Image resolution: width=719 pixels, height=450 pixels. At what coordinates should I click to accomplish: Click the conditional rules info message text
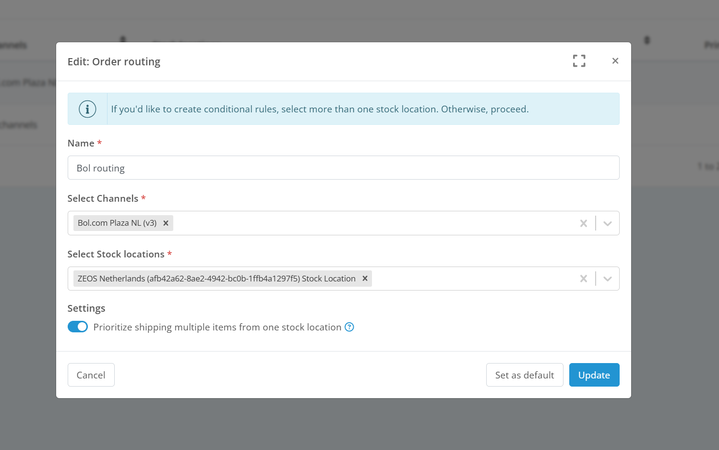[x=320, y=109]
